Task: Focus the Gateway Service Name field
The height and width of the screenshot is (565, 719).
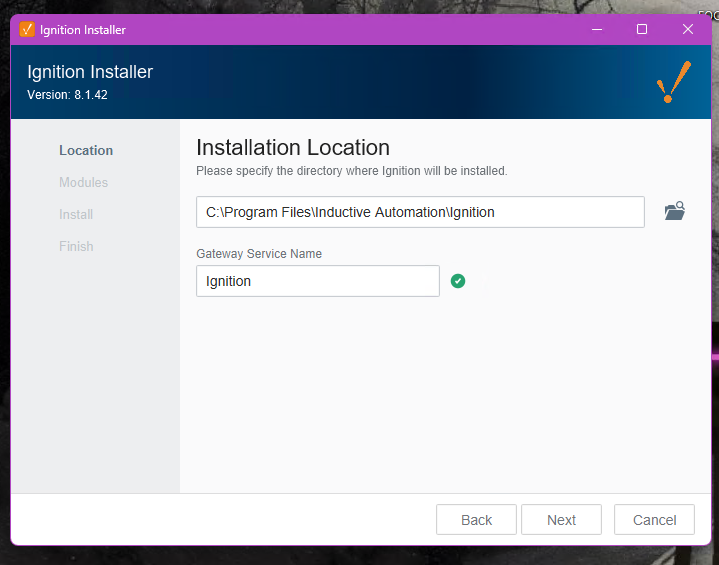Action: pyautogui.click(x=318, y=281)
